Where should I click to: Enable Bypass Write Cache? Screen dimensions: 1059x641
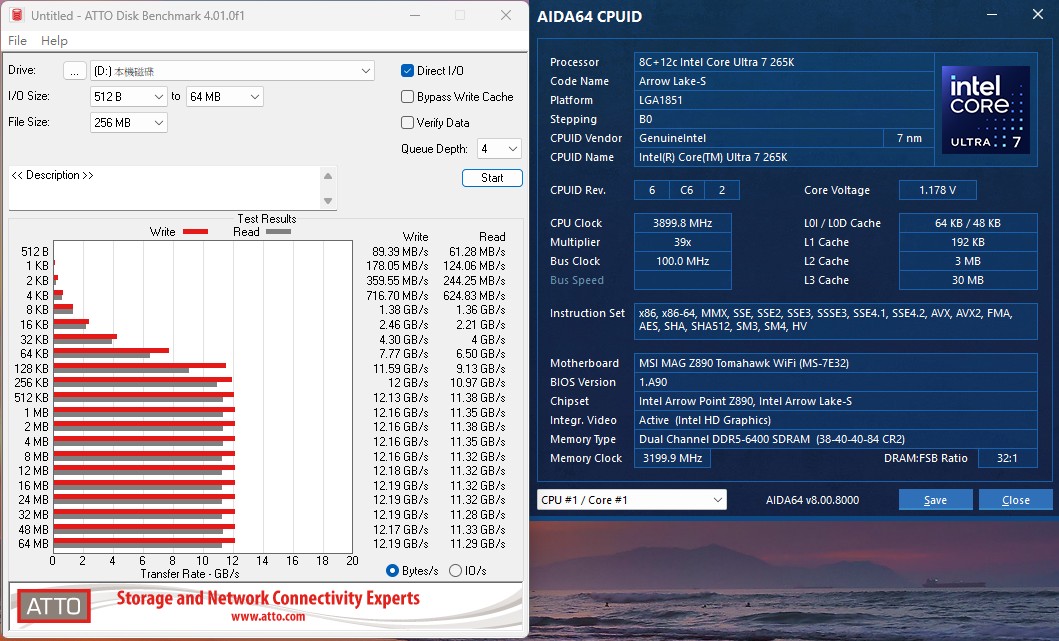[x=408, y=97]
